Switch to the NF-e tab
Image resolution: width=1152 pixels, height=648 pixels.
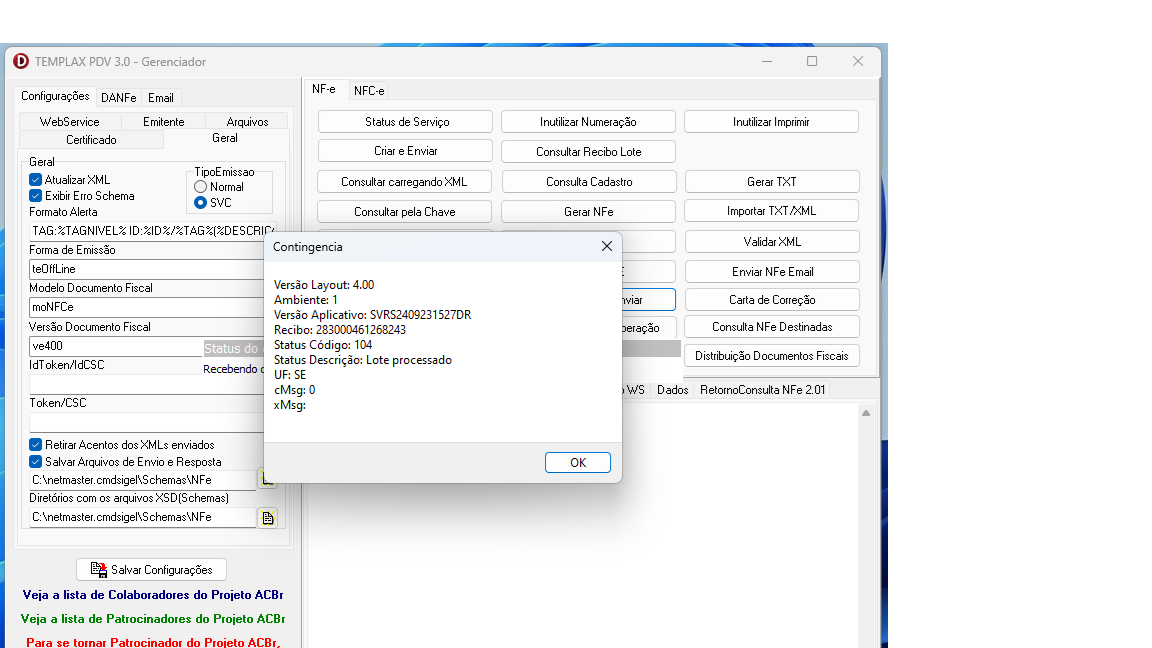point(324,89)
